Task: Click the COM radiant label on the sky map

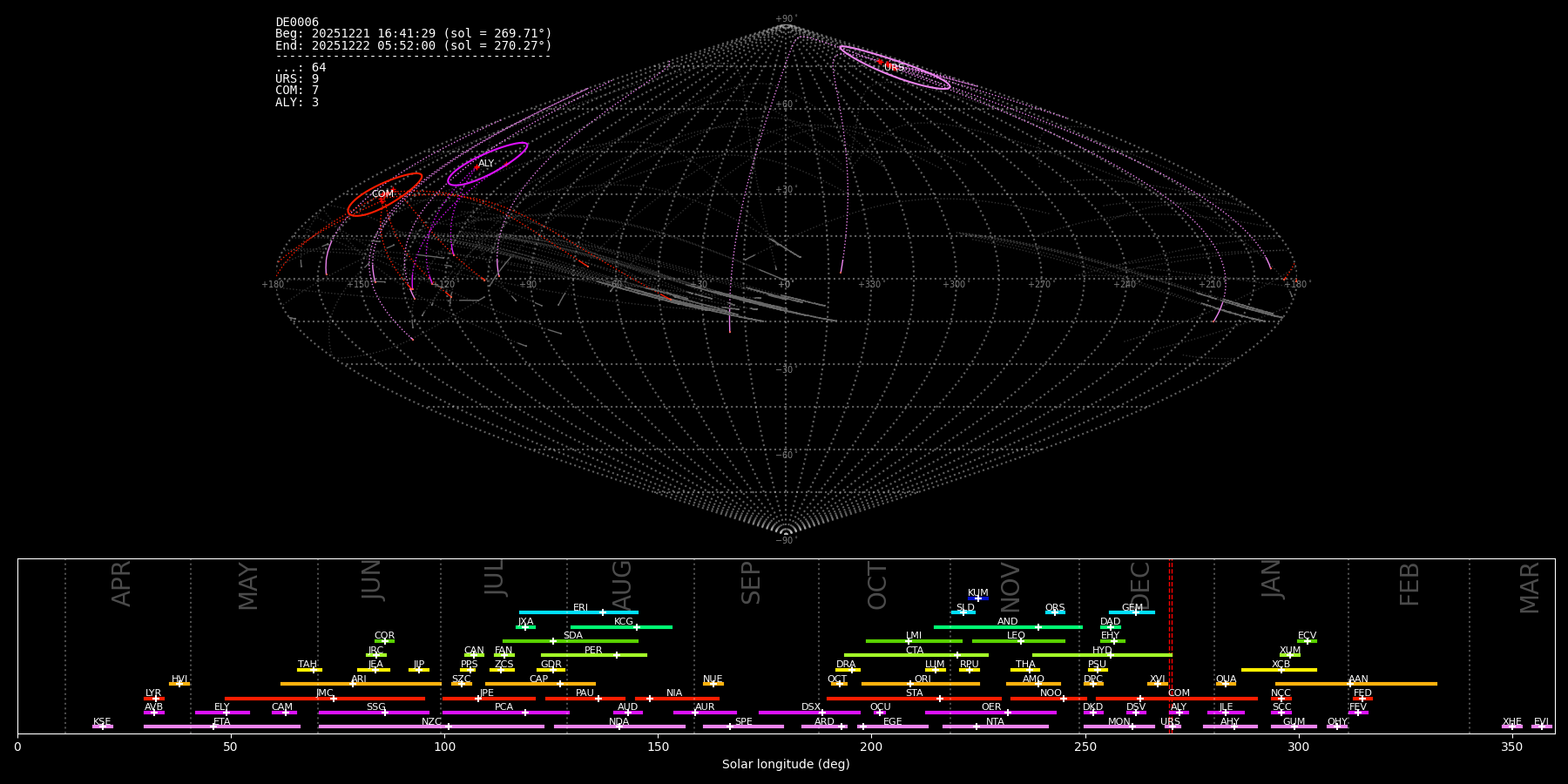Action: pos(382,194)
